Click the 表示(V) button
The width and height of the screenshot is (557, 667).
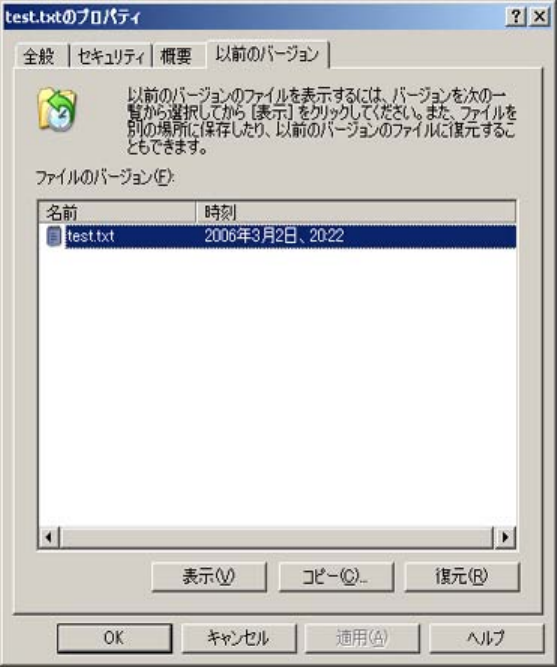click(209, 577)
